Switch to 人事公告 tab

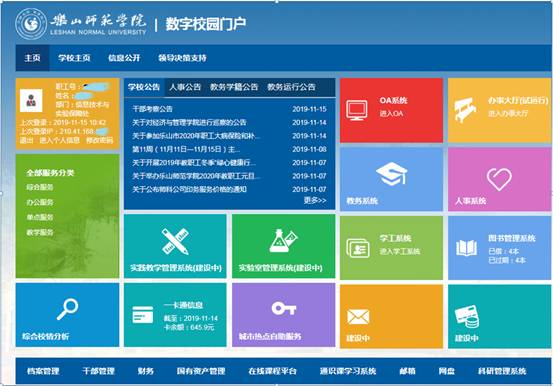tap(185, 87)
